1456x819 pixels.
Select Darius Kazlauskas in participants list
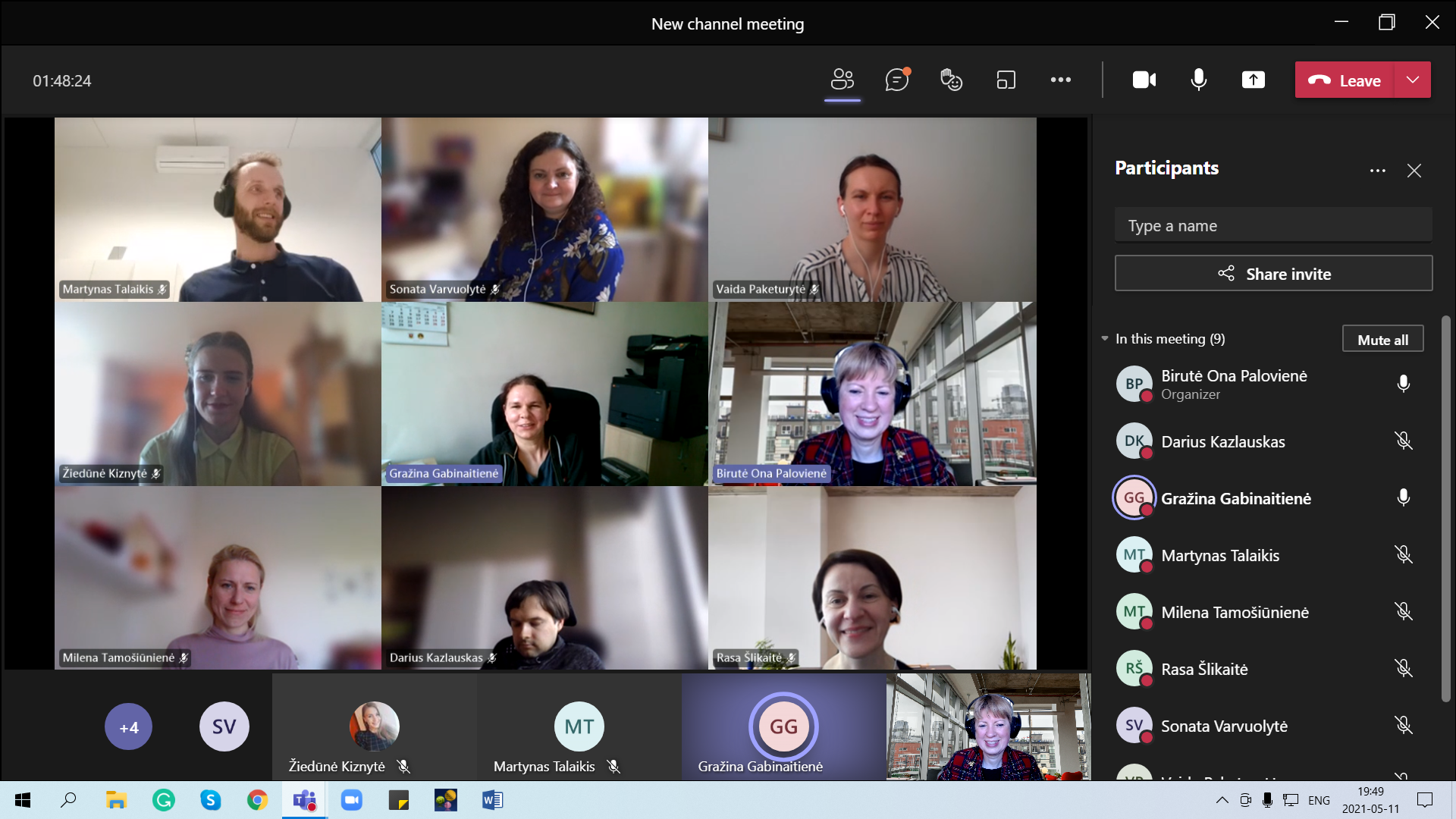pyautogui.click(x=1222, y=442)
